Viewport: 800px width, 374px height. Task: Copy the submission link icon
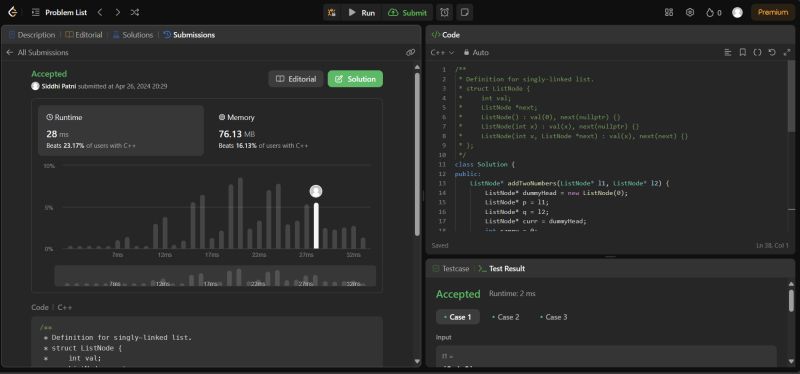410,53
